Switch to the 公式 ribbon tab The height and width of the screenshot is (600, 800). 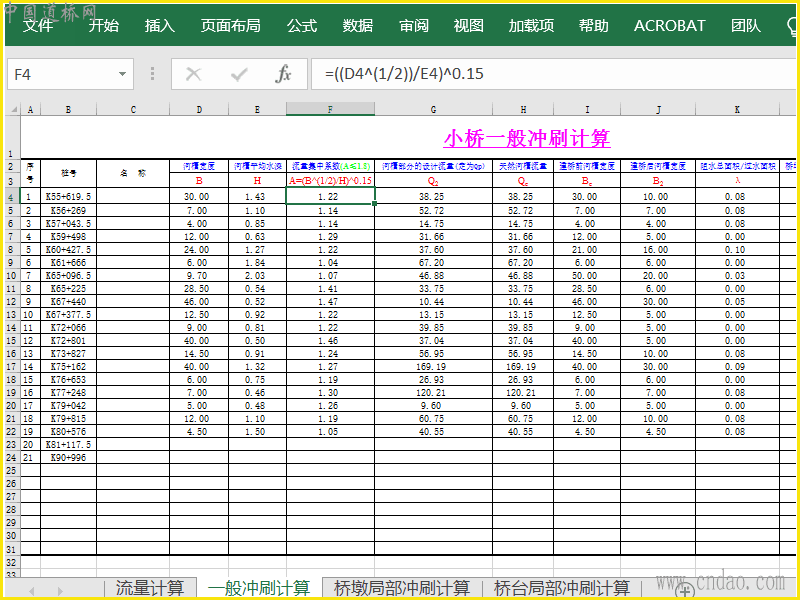point(302,26)
